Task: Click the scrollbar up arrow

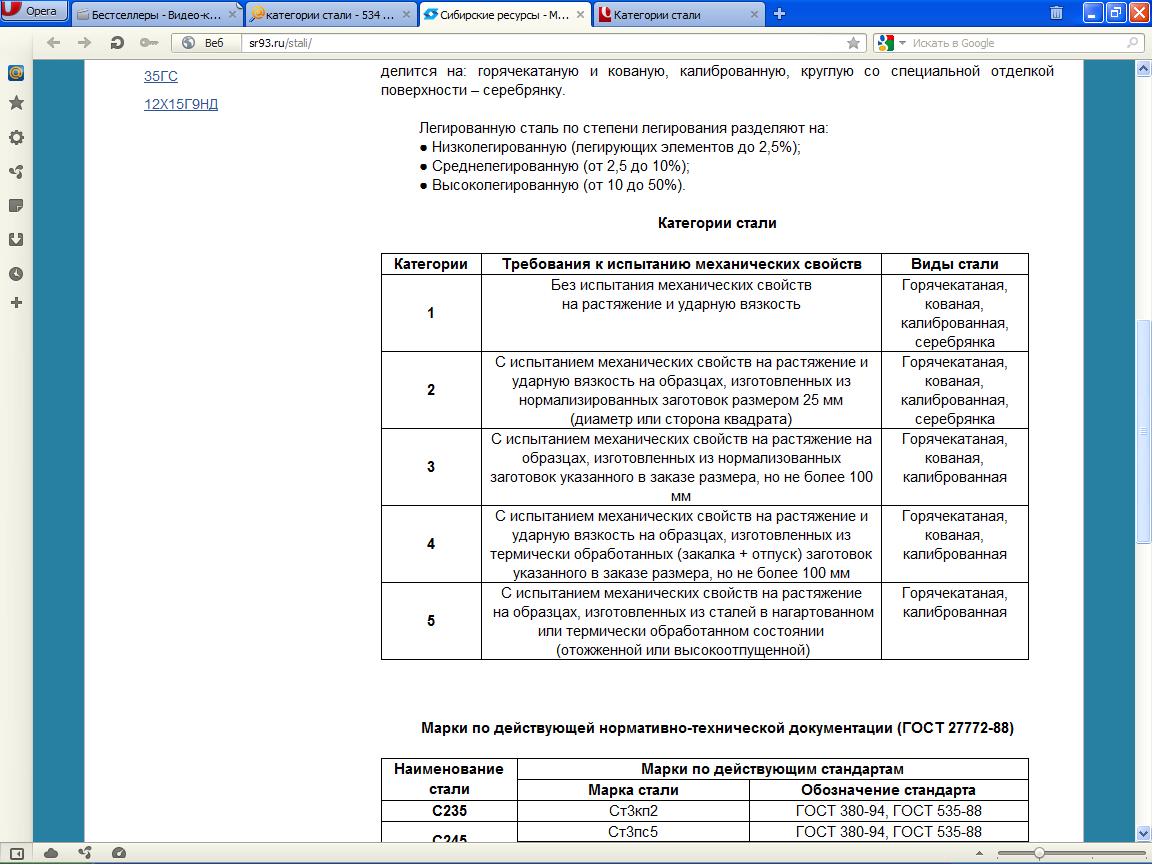Action: click(1143, 68)
